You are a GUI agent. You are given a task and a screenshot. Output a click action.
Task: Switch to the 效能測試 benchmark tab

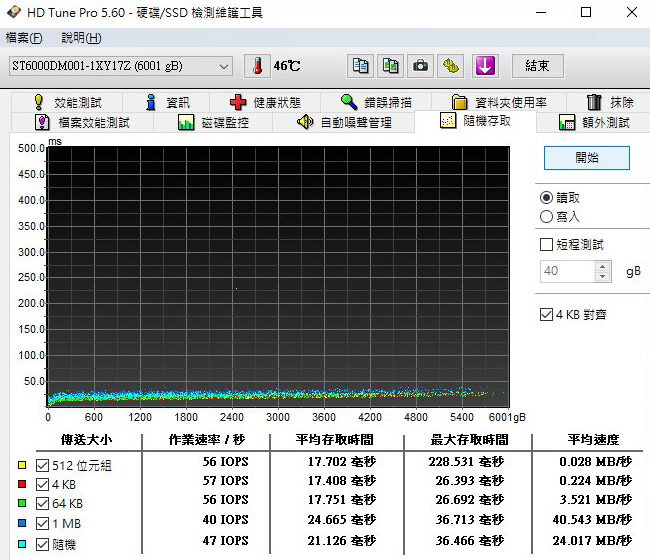pyautogui.click(x=67, y=102)
